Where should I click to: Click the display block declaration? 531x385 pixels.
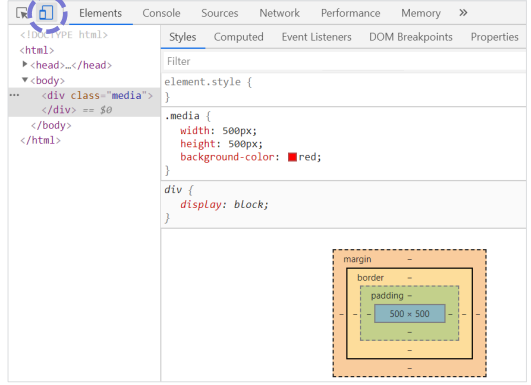pyautogui.click(x=224, y=205)
